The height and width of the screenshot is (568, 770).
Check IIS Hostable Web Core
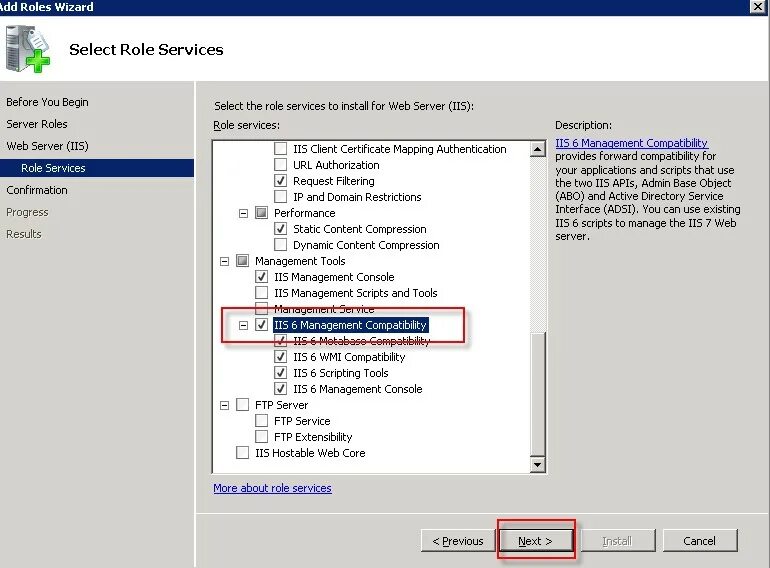coord(242,453)
